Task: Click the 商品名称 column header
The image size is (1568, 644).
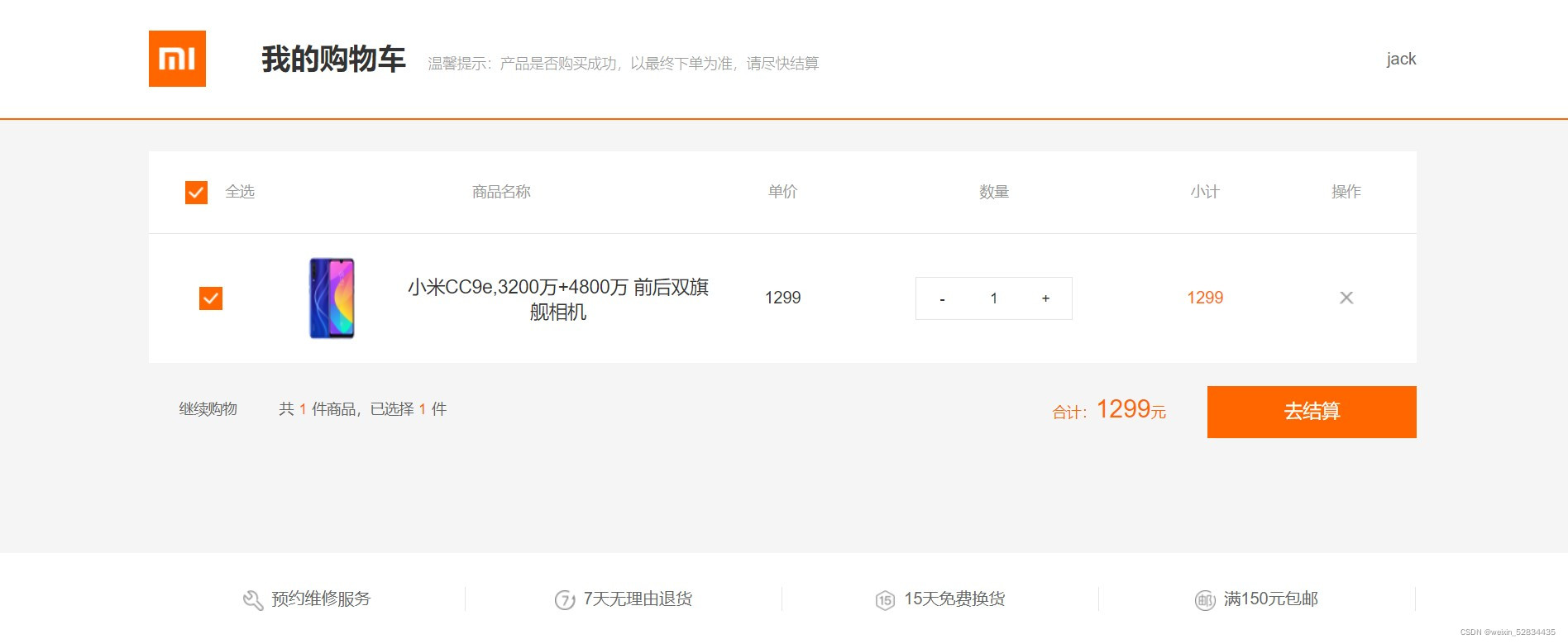Action: (501, 192)
